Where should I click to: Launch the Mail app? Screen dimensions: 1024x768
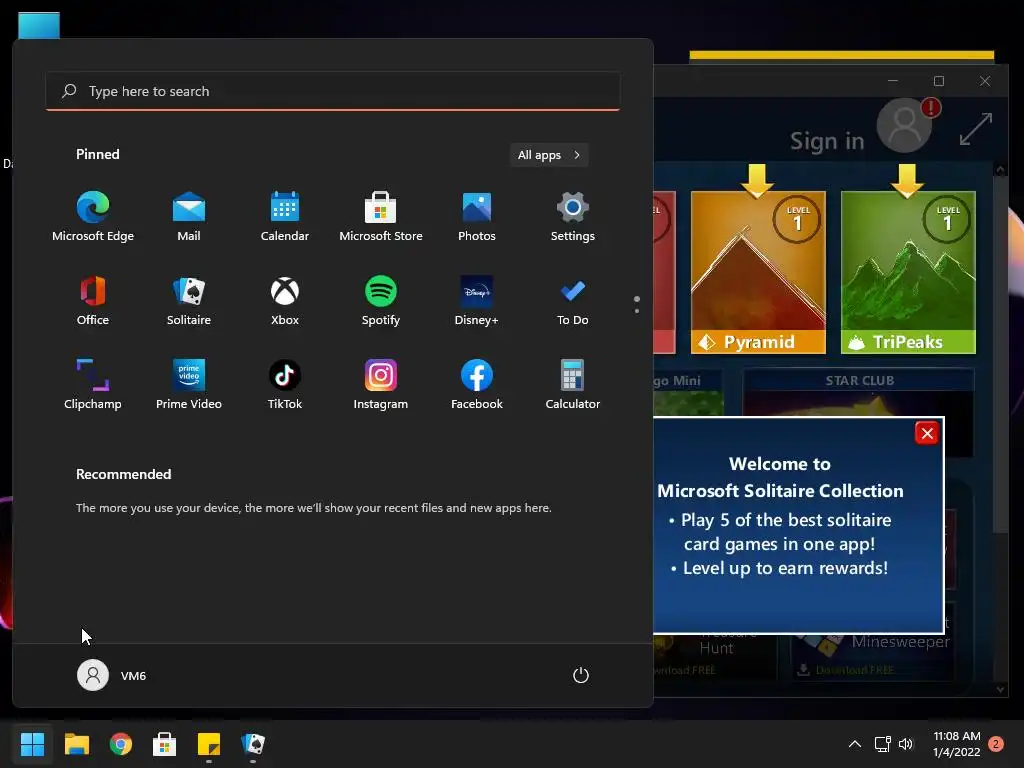point(189,216)
